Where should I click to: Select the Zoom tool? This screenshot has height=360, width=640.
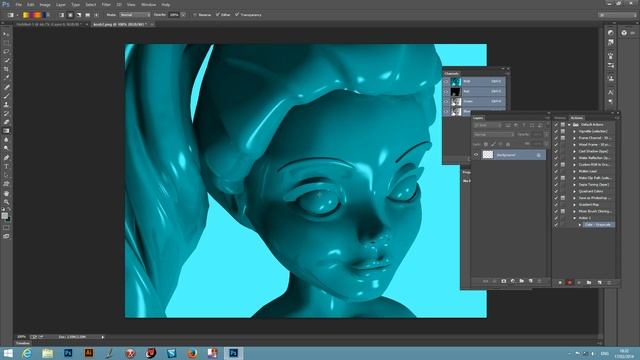pyautogui.click(x=6, y=202)
